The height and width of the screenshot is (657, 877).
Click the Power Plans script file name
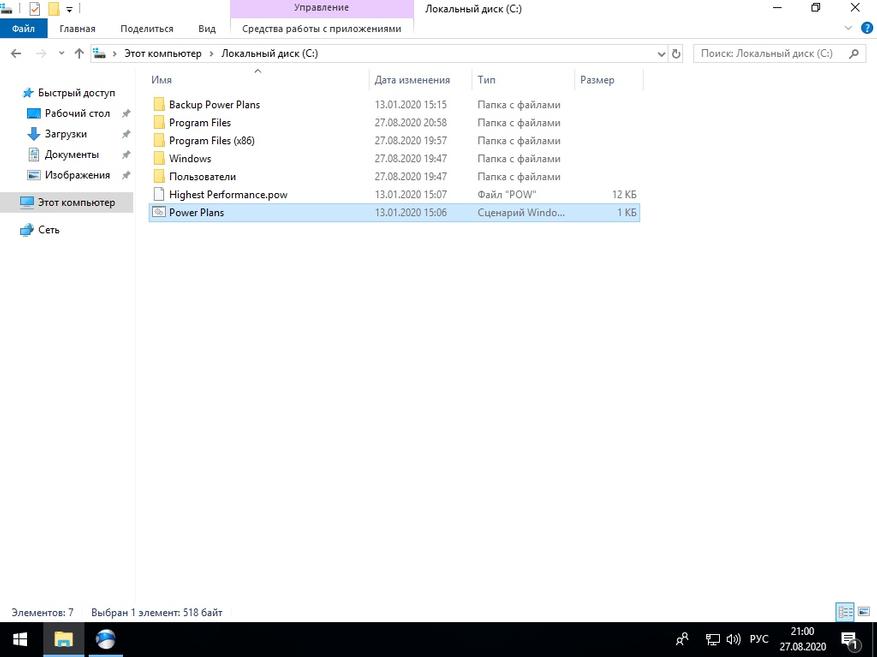point(196,212)
